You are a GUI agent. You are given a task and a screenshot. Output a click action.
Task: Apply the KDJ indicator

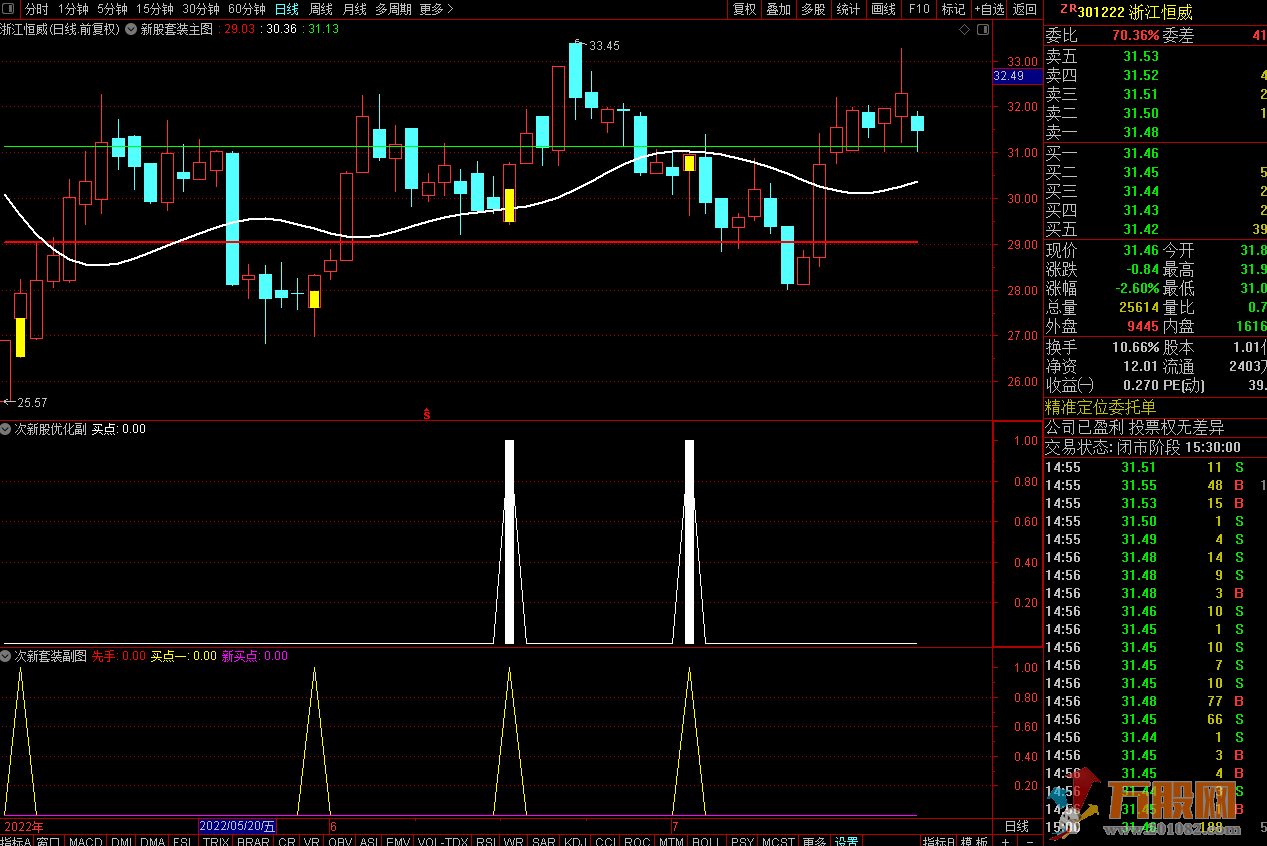pos(575,841)
